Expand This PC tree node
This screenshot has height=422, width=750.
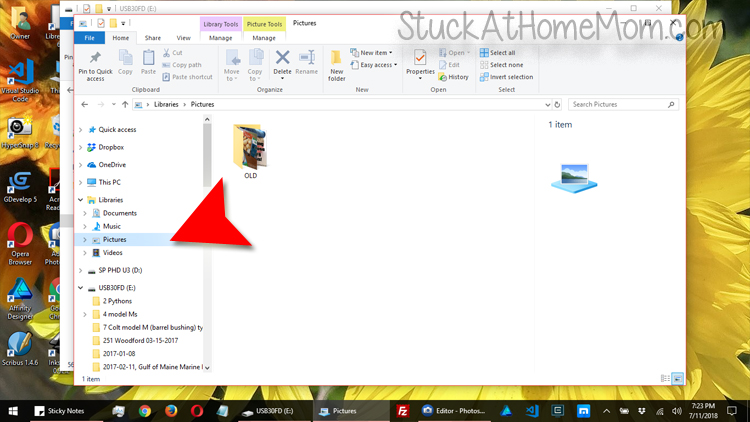coord(80,182)
